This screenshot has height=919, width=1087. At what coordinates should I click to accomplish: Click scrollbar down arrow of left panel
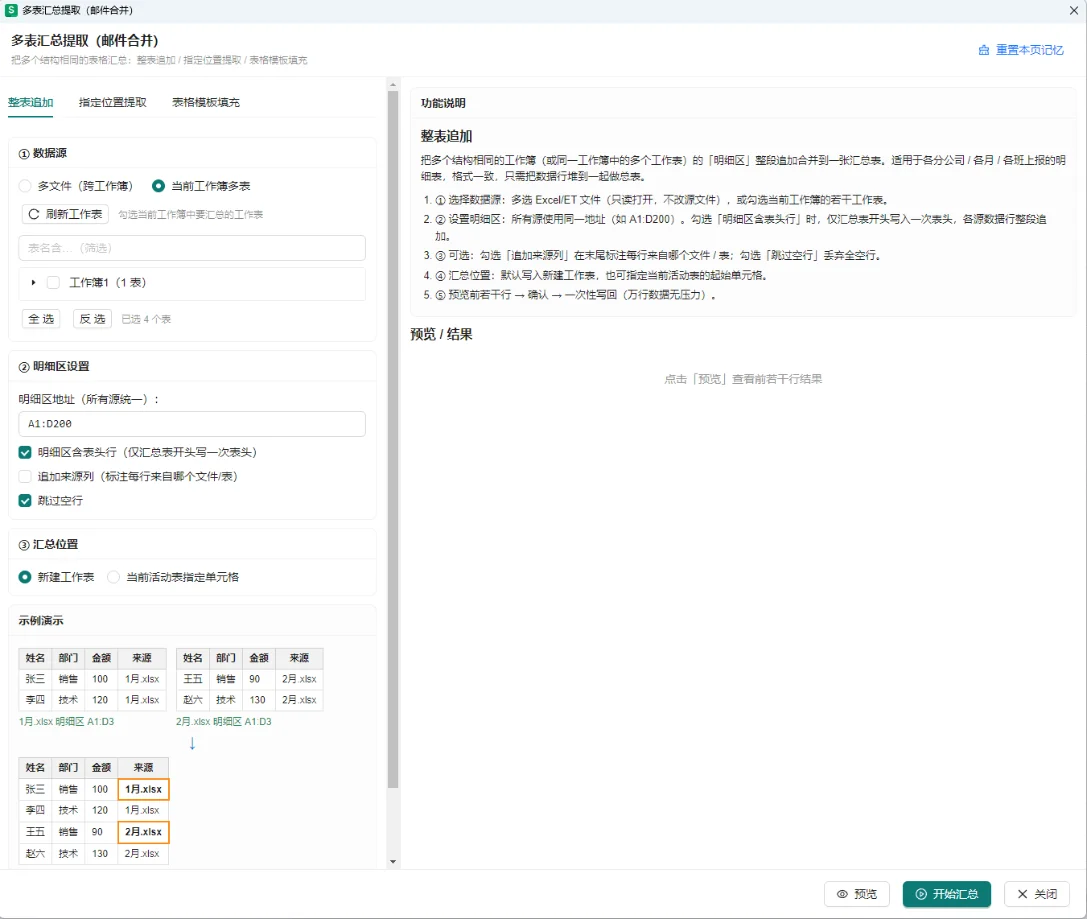pyautogui.click(x=393, y=862)
